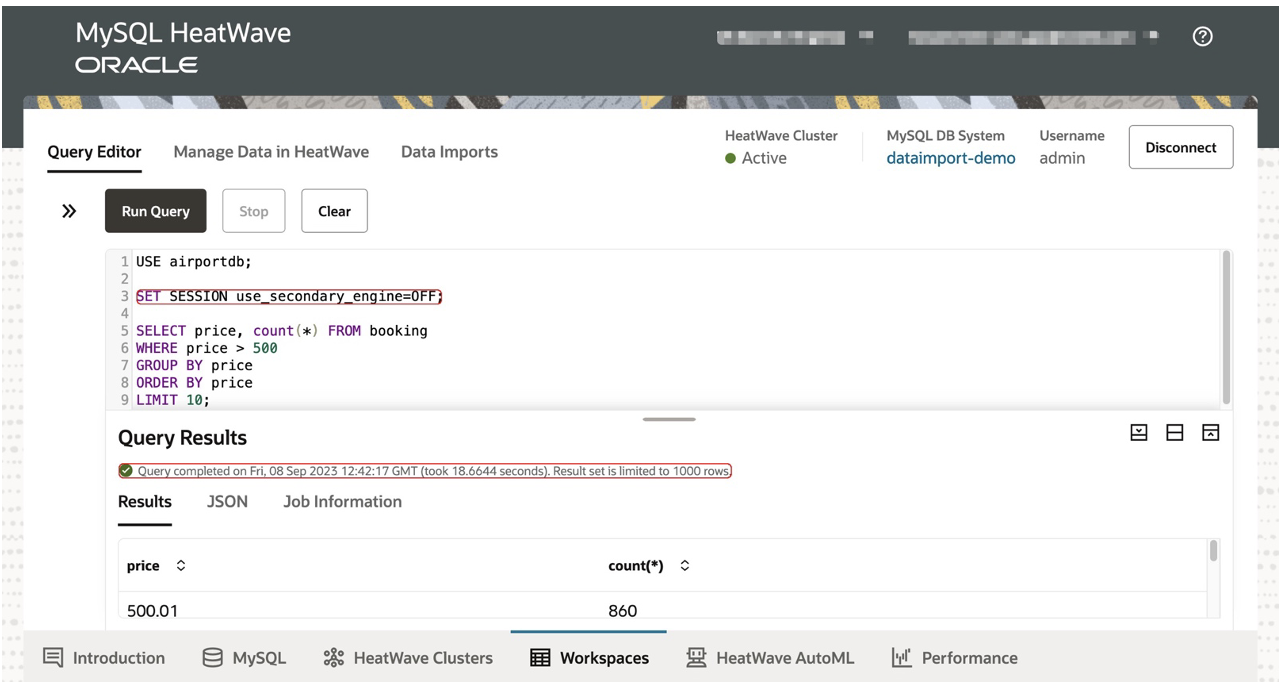This screenshot has height=684, width=1282.
Task: Open the dataimport-demo DB system link
Action: coord(950,157)
